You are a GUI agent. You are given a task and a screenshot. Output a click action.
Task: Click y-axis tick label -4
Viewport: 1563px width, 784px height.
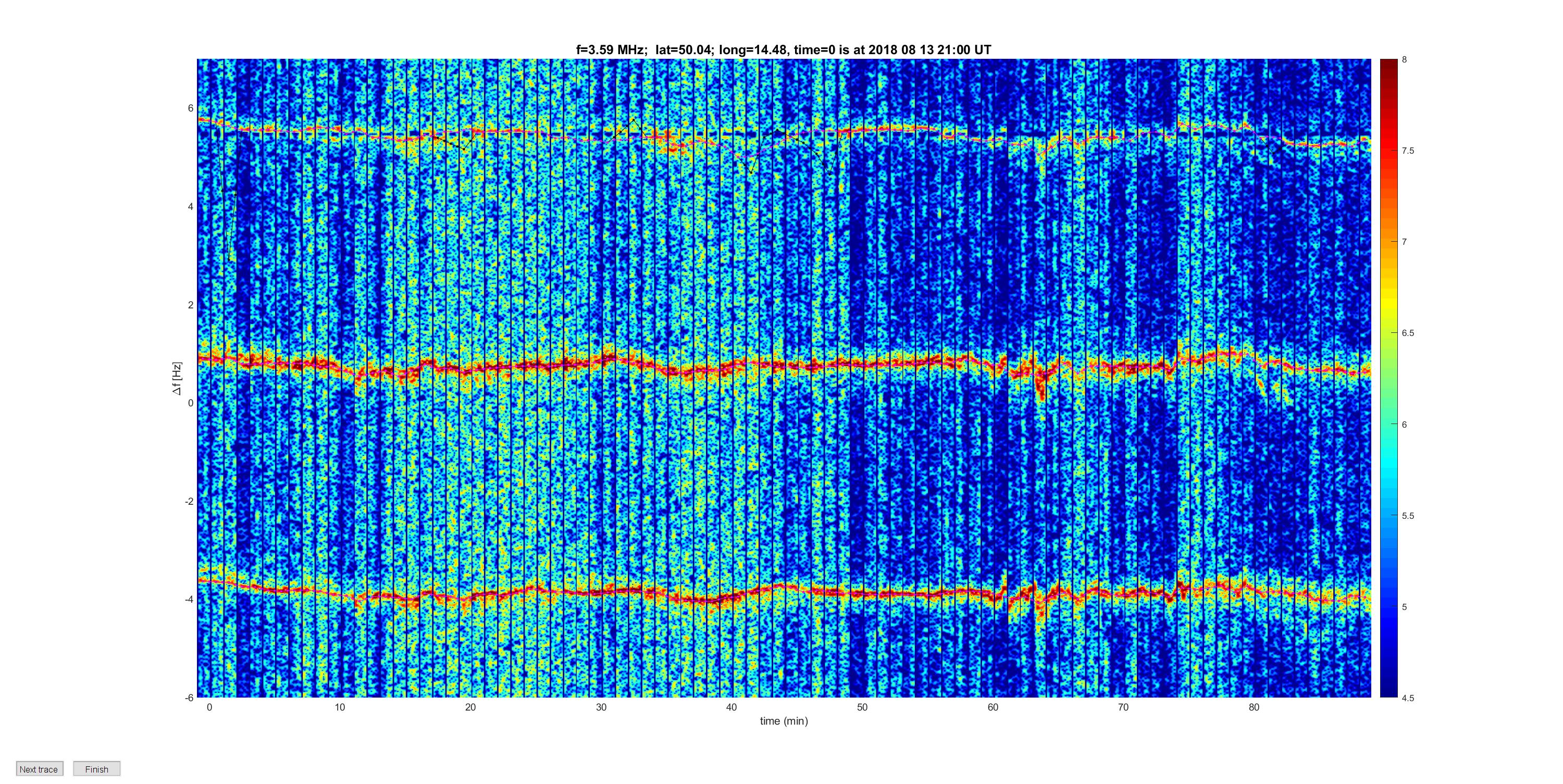[x=189, y=600]
